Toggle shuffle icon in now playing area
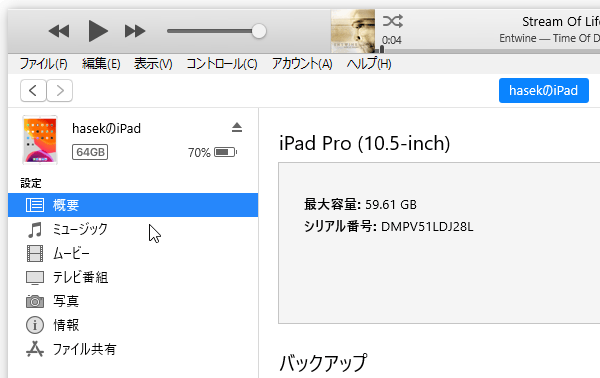Screen dimensions: 600x378 393,21
